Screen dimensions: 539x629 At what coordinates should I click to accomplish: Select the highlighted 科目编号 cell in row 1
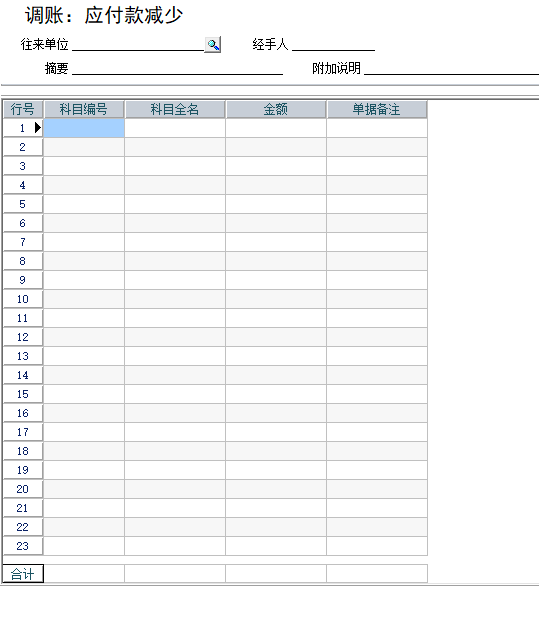(84, 128)
